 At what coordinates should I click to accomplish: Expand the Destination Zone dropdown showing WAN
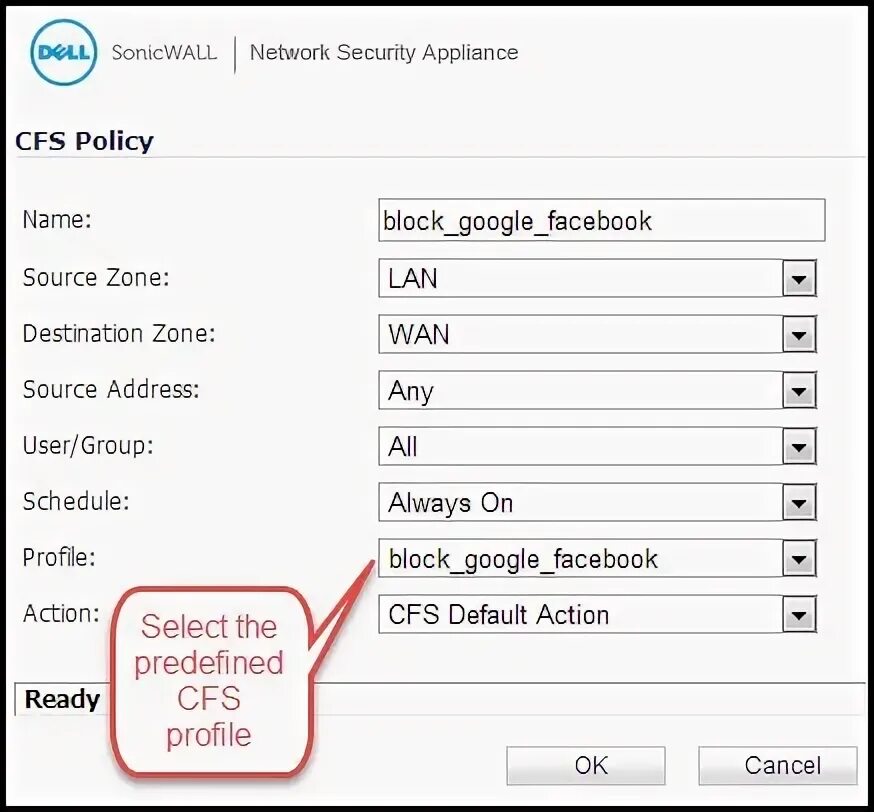597,335
